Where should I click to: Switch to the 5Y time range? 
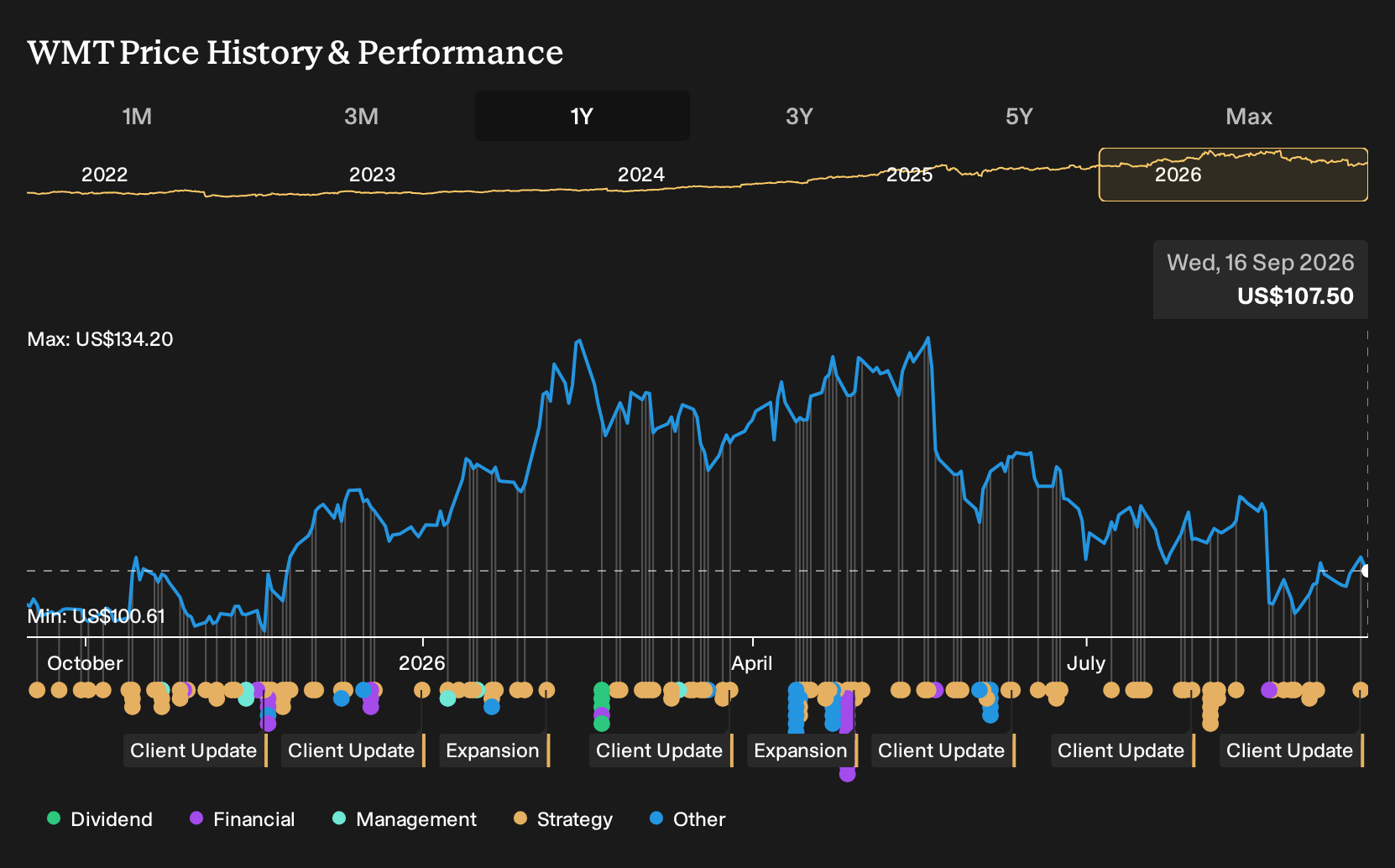click(1019, 116)
